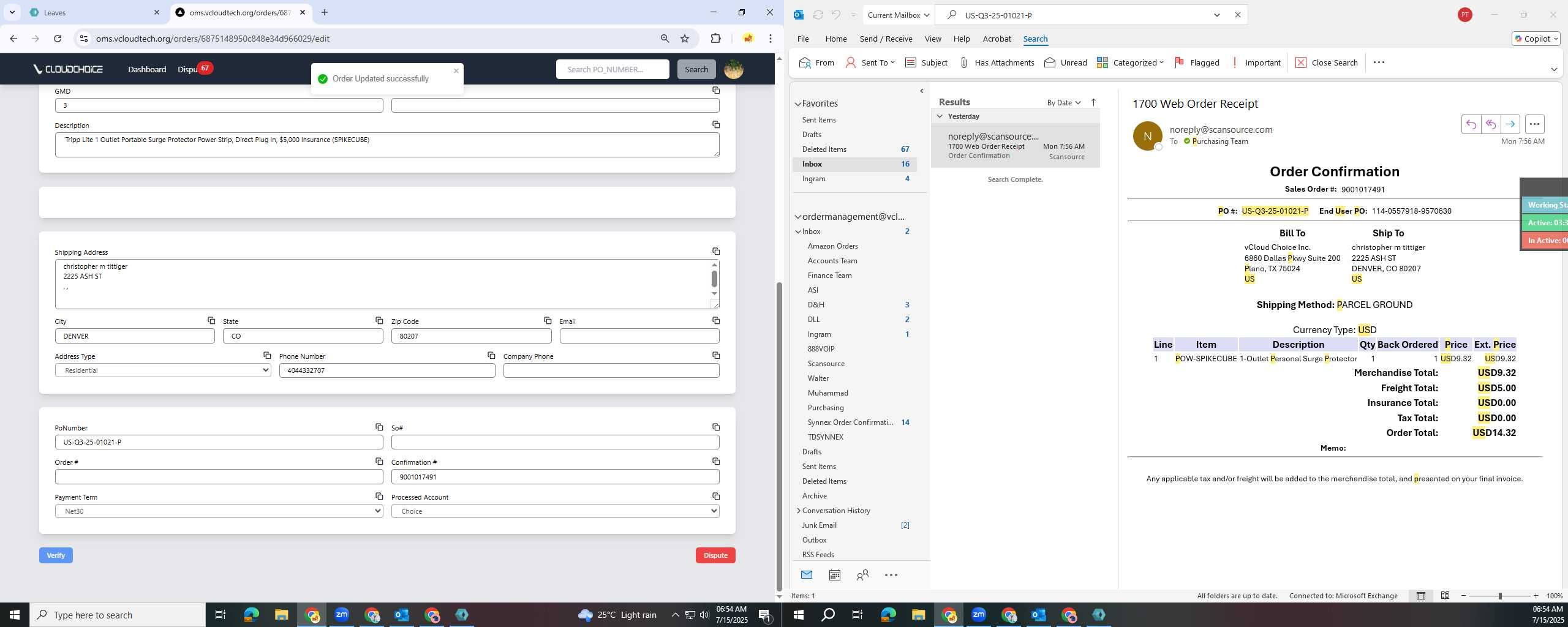Image resolution: width=1568 pixels, height=627 pixels.
Task: Reverse the results sort order arrow
Action: 1093,102
